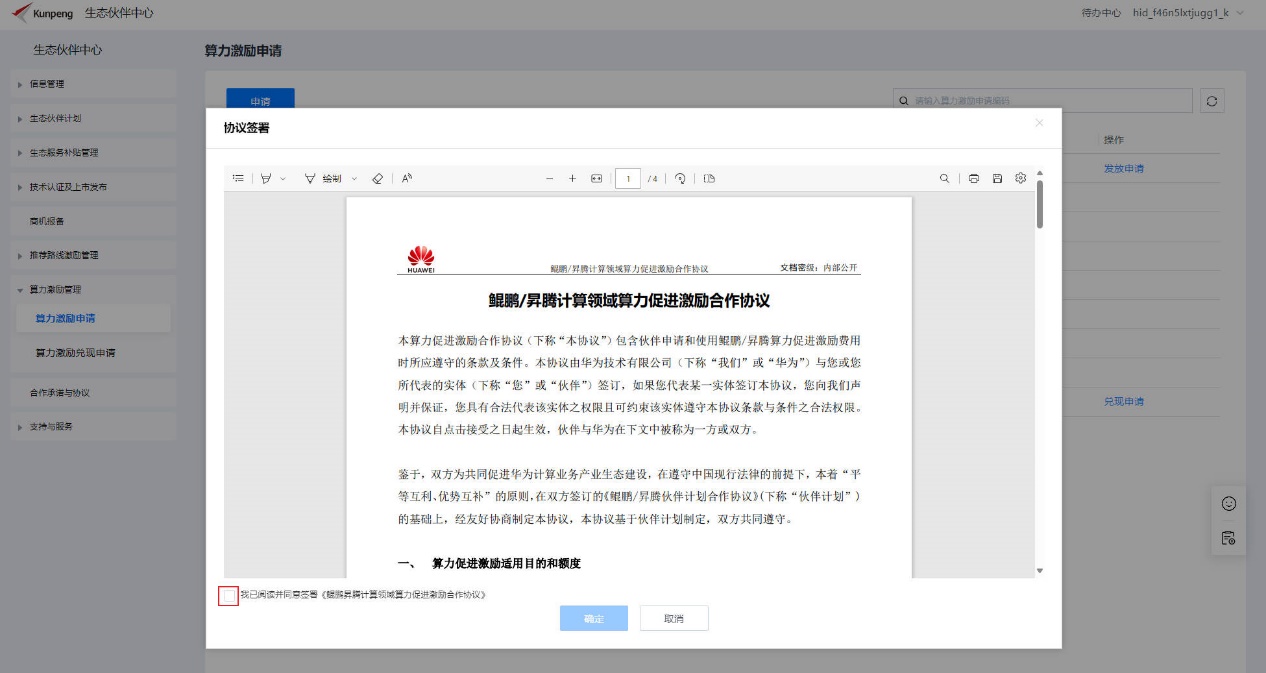Click the PDF scrollbar down arrow
This screenshot has height=673, width=1266.
1039,570
